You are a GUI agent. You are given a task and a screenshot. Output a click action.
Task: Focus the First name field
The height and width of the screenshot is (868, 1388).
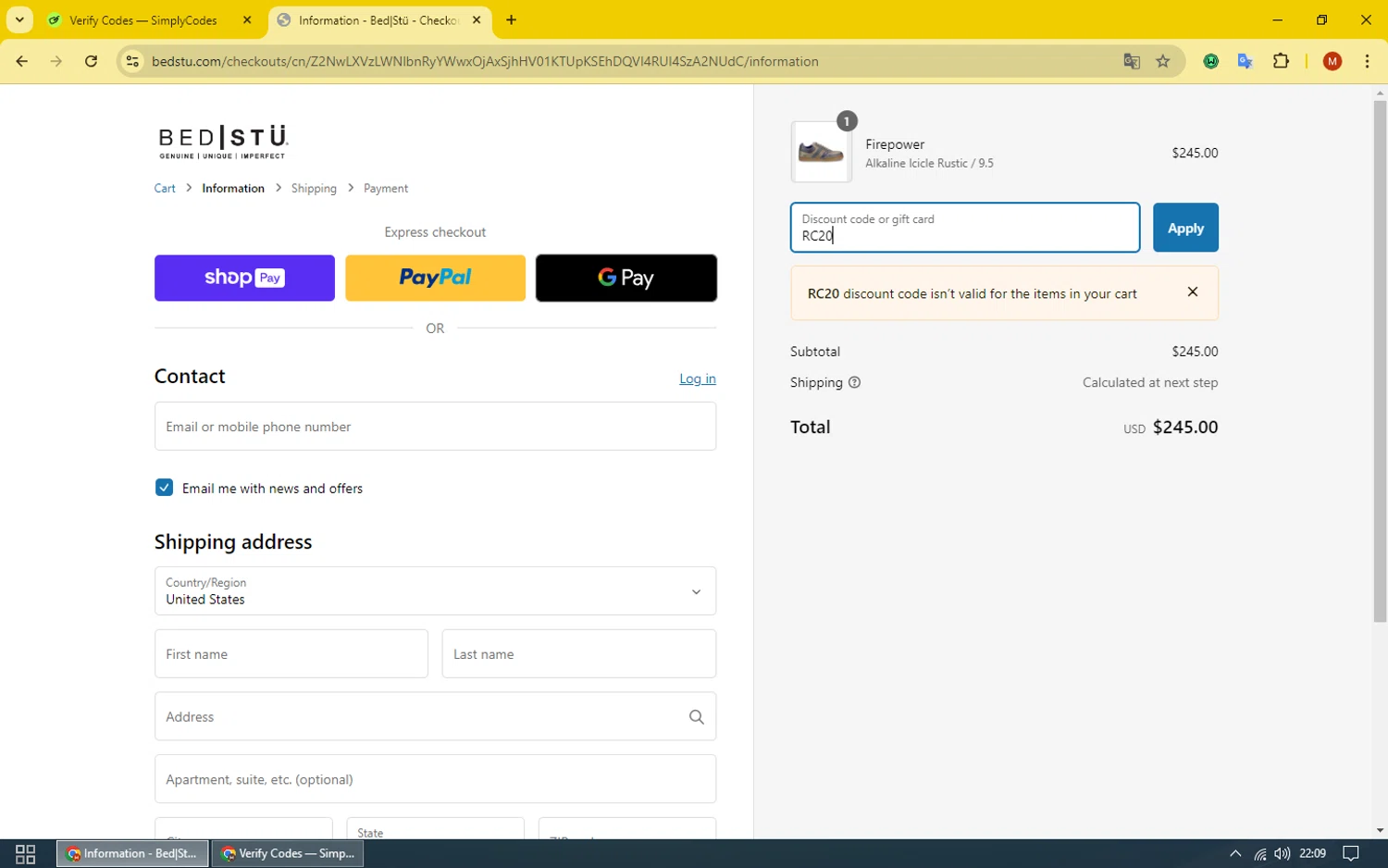coord(291,654)
